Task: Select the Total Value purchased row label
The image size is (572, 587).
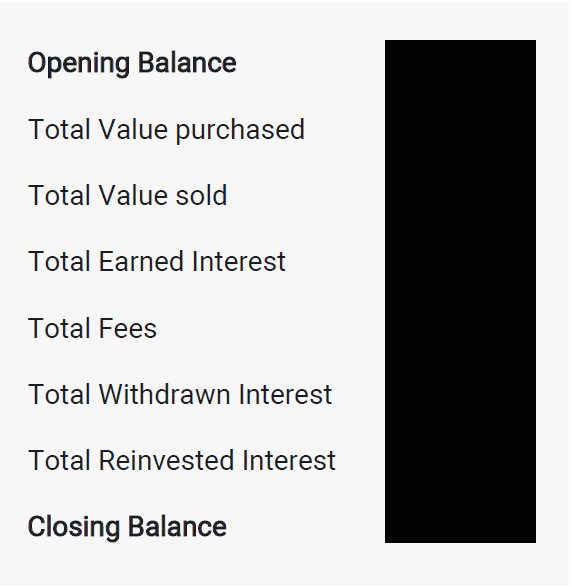Action: point(166,130)
